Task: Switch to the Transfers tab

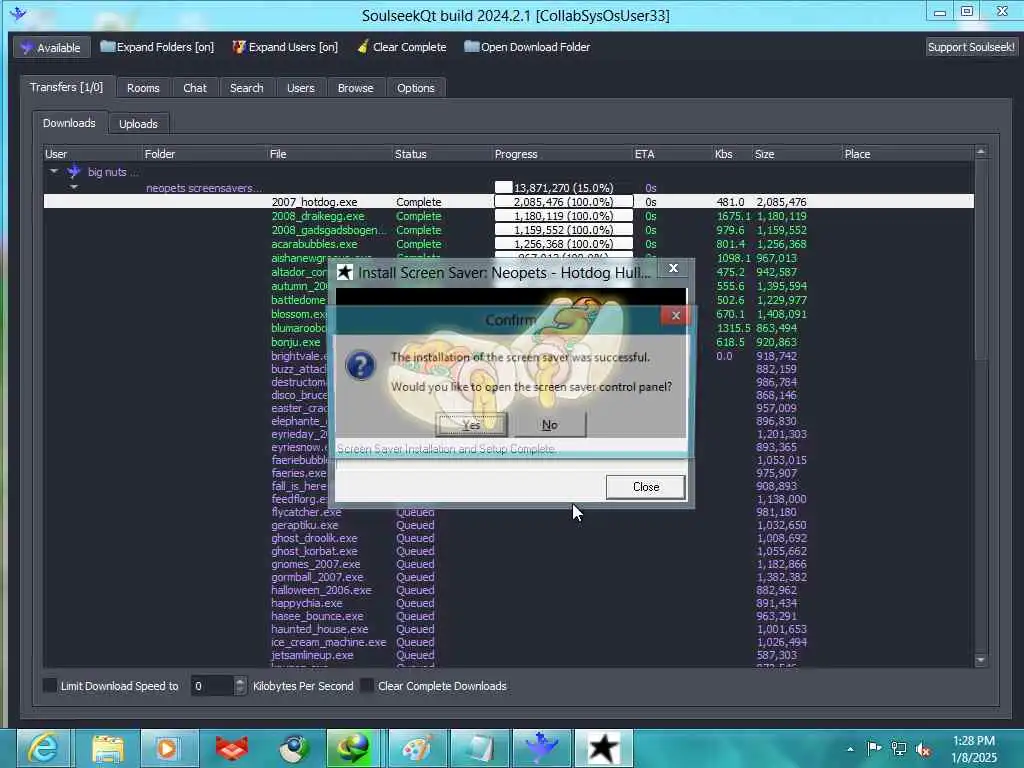Action: coord(67,87)
